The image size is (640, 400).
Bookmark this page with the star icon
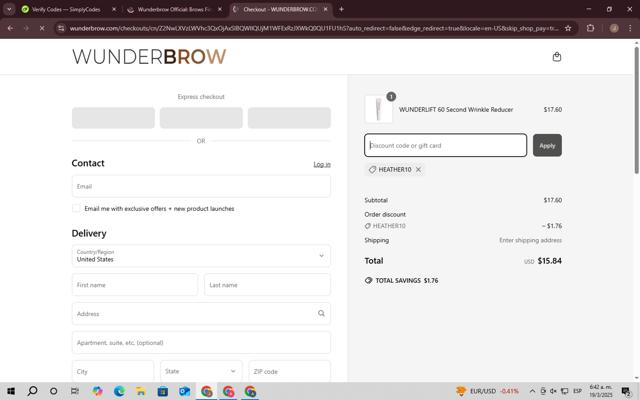point(568,28)
